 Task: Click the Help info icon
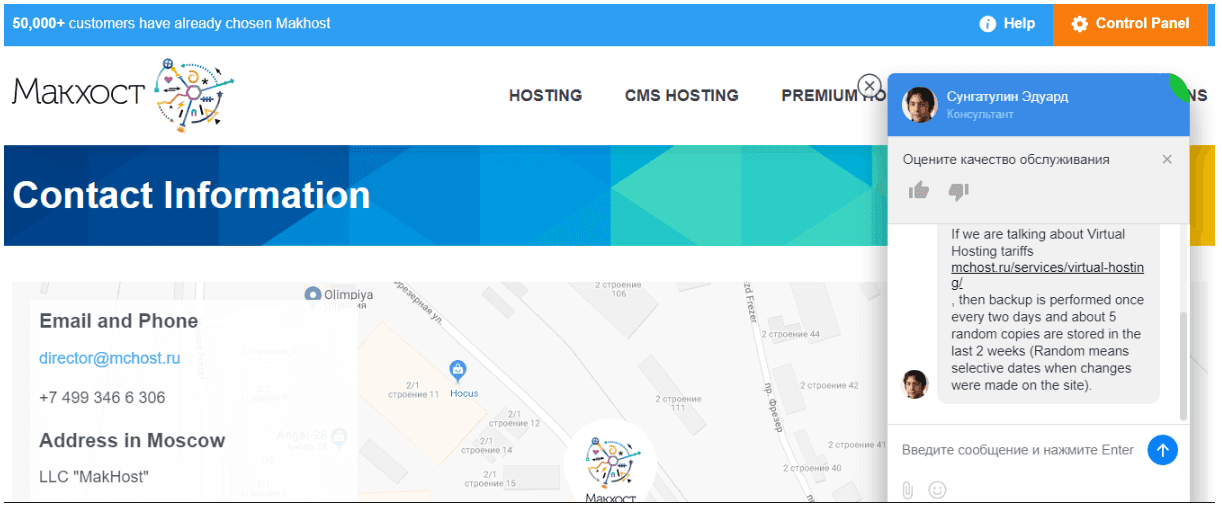click(987, 24)
